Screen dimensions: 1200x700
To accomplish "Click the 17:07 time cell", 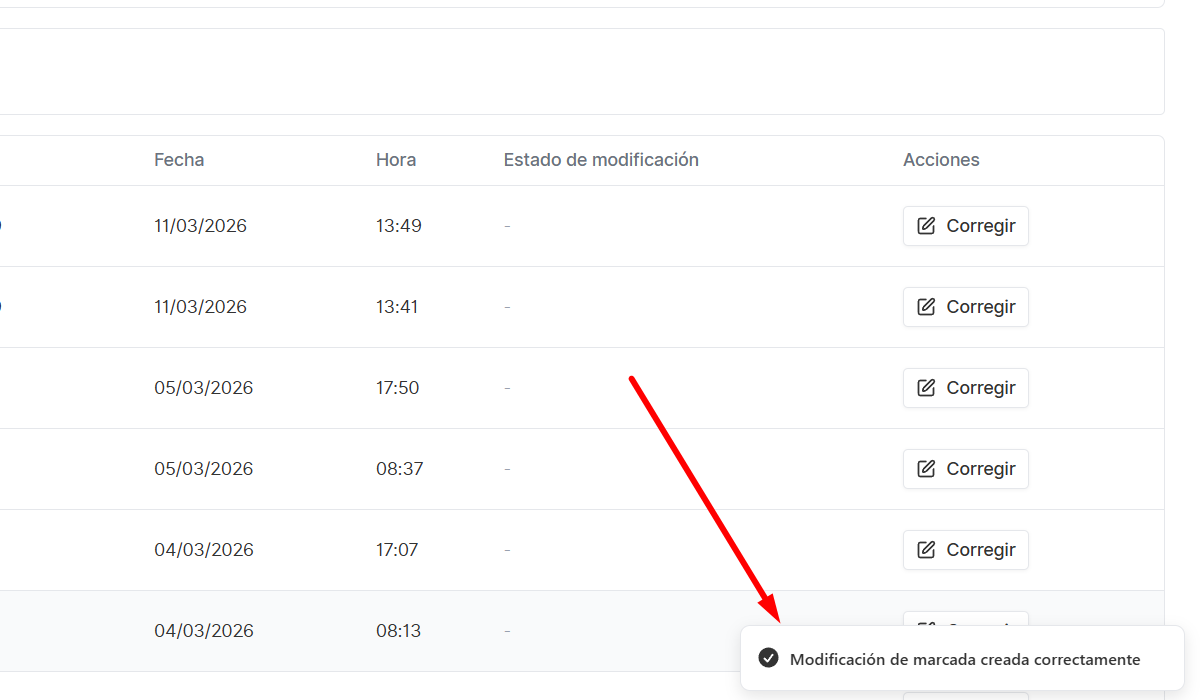I will pyautogui.click(x=397, y=550).
